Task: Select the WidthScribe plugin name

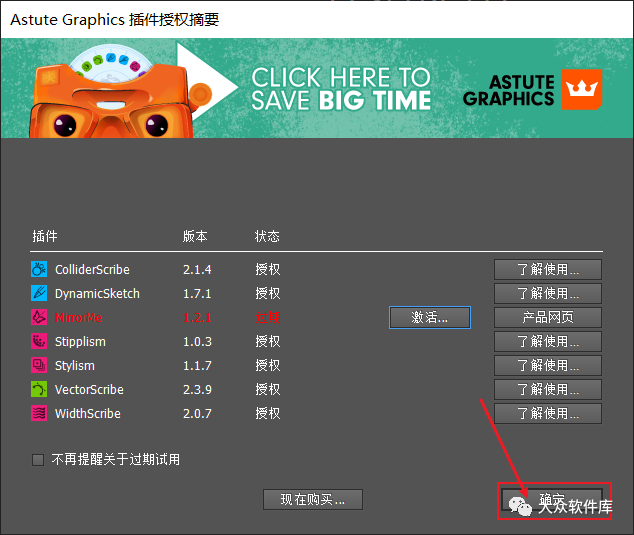Action: coord(88,414)
